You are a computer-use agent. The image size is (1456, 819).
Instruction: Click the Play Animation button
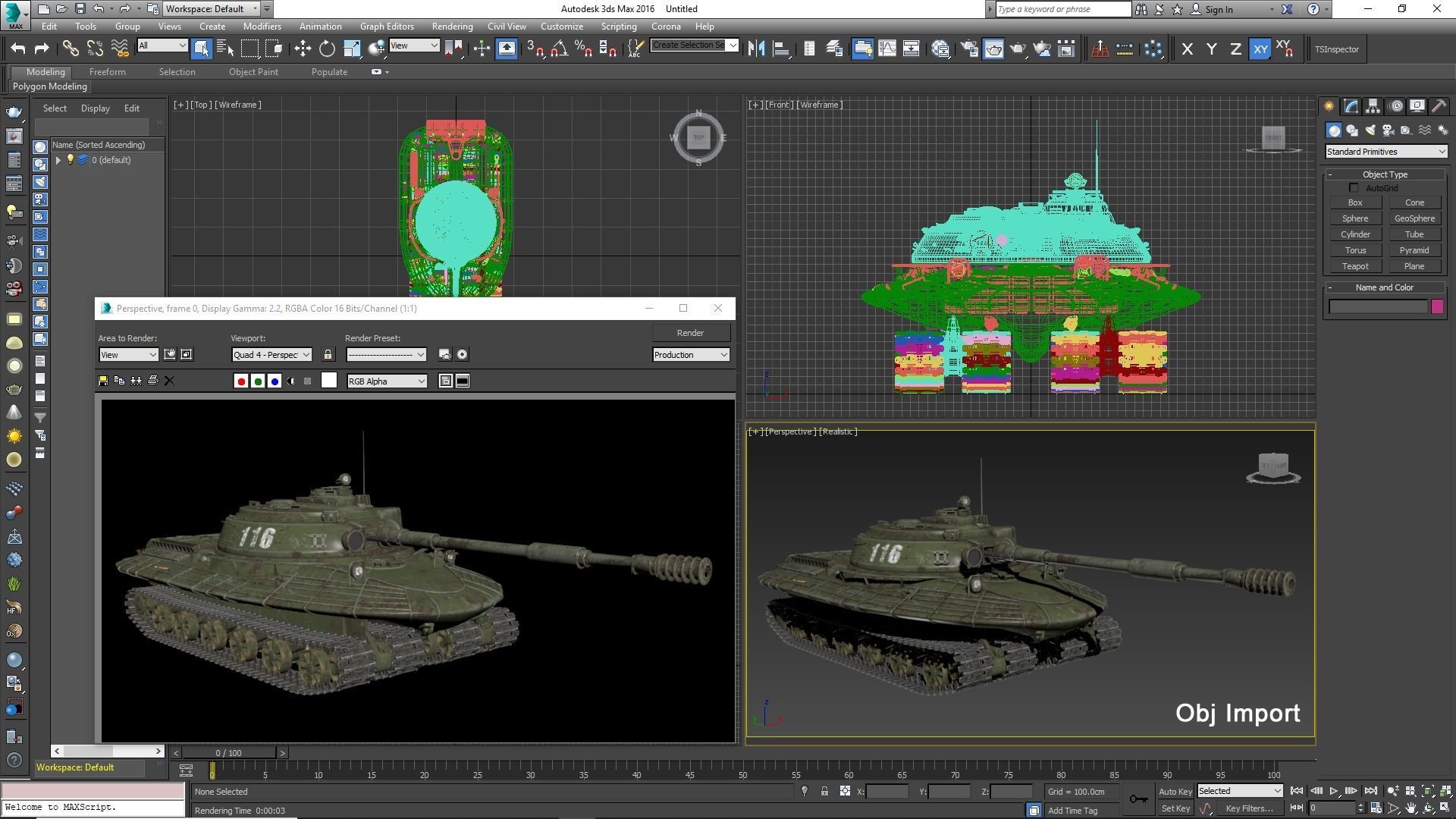1333,791
